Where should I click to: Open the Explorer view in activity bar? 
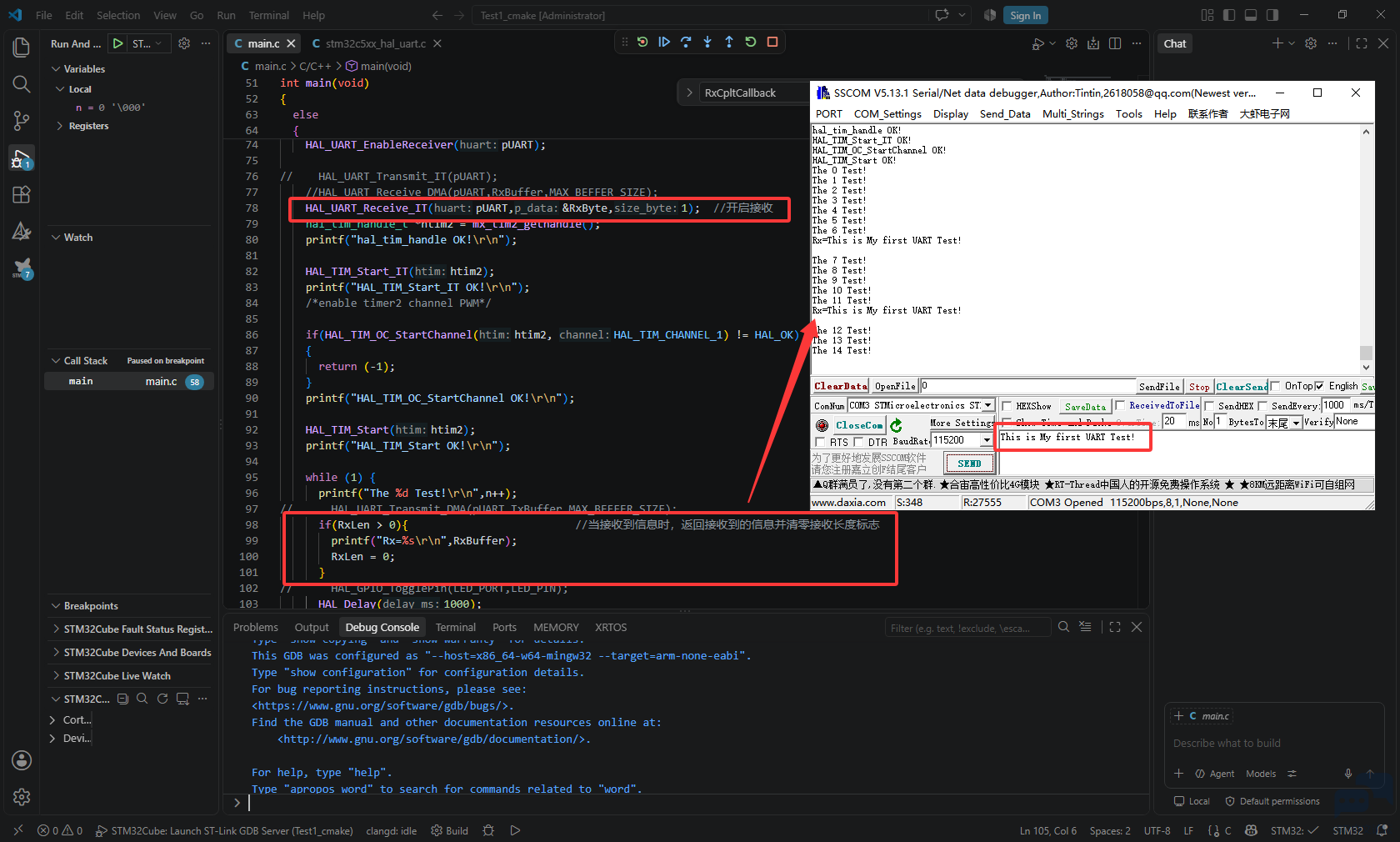(x=22, y=48)
